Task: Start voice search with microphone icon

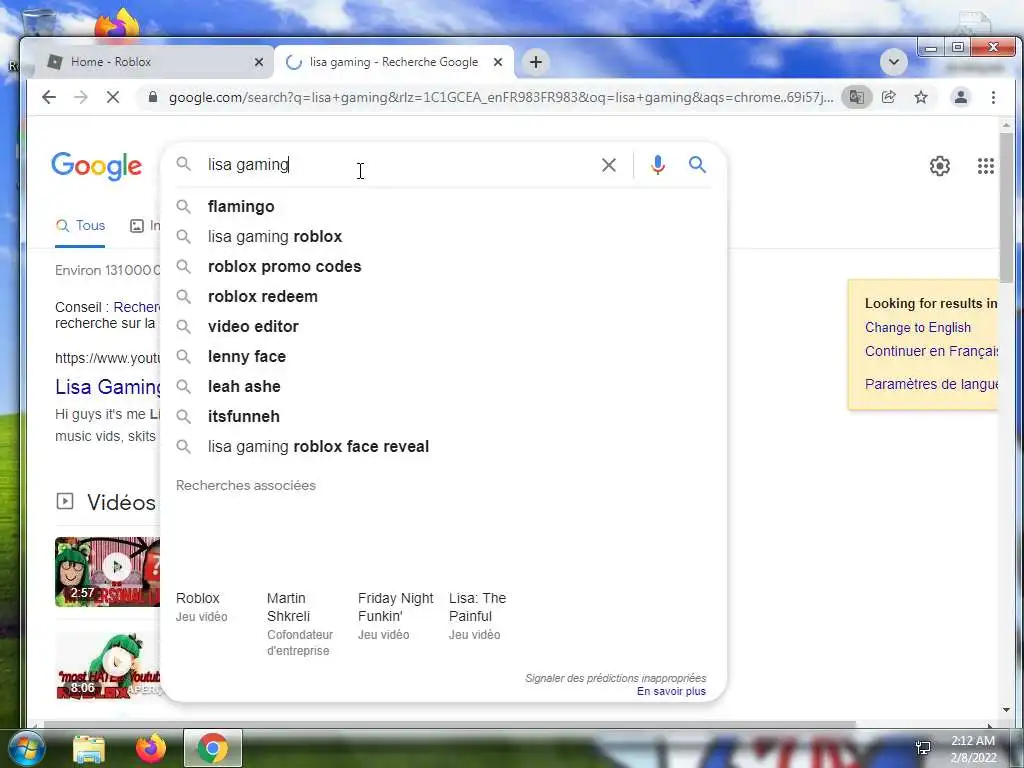Action: pos(658,165)
